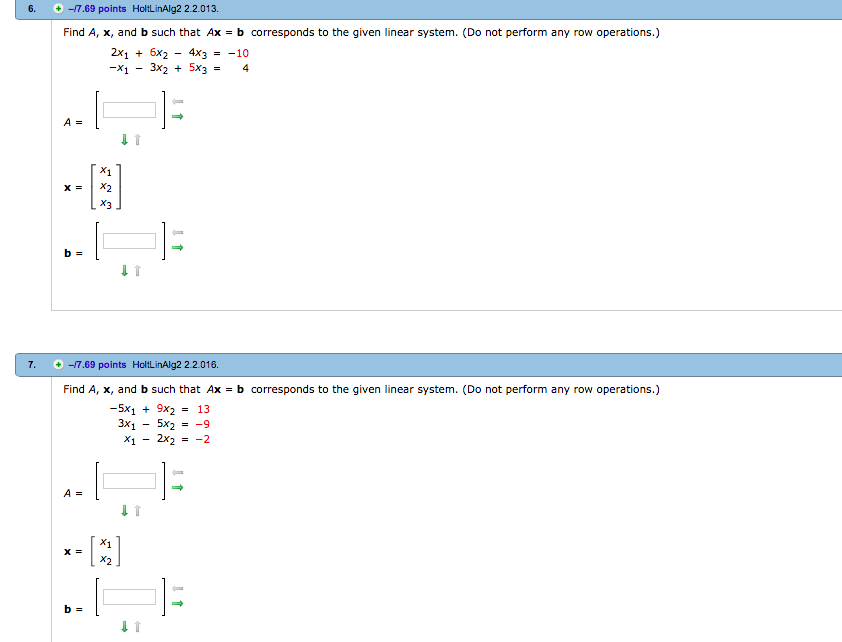Screen dimensions: 842x642
Task: Add a row to matrix A in problem 7
Action: pyautogui.click(x=122, y=510)
